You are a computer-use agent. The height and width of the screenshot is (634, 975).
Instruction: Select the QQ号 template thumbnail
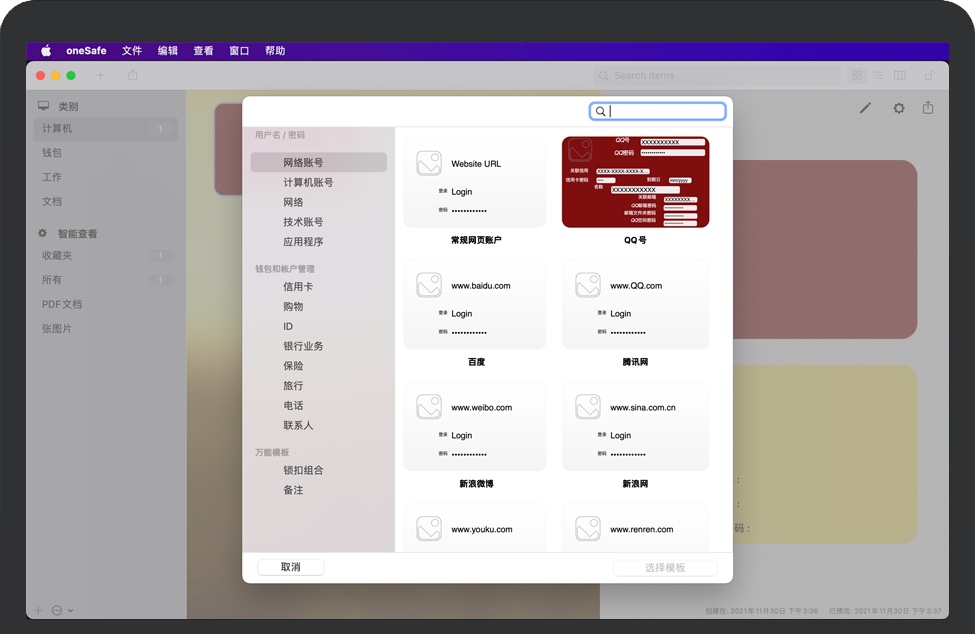(x=635, y=182)
